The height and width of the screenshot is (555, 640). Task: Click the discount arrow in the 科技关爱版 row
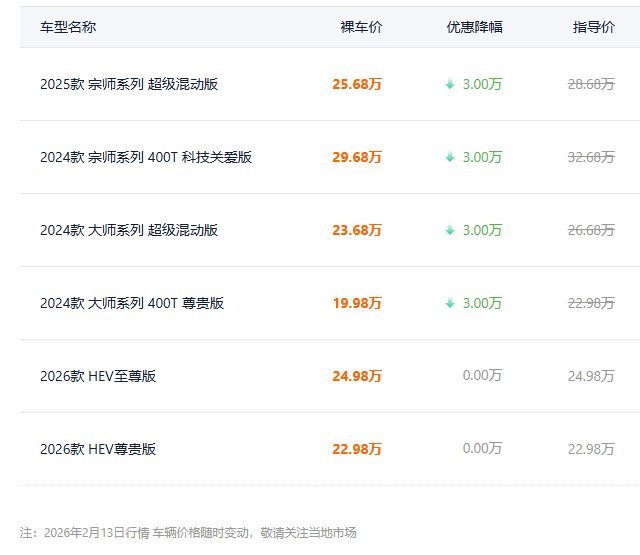click(450, 158)
